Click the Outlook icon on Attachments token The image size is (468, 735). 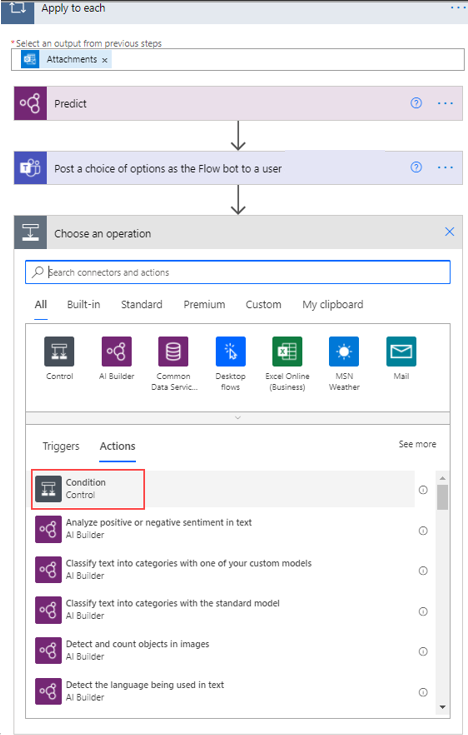click(x=30, y=60)
